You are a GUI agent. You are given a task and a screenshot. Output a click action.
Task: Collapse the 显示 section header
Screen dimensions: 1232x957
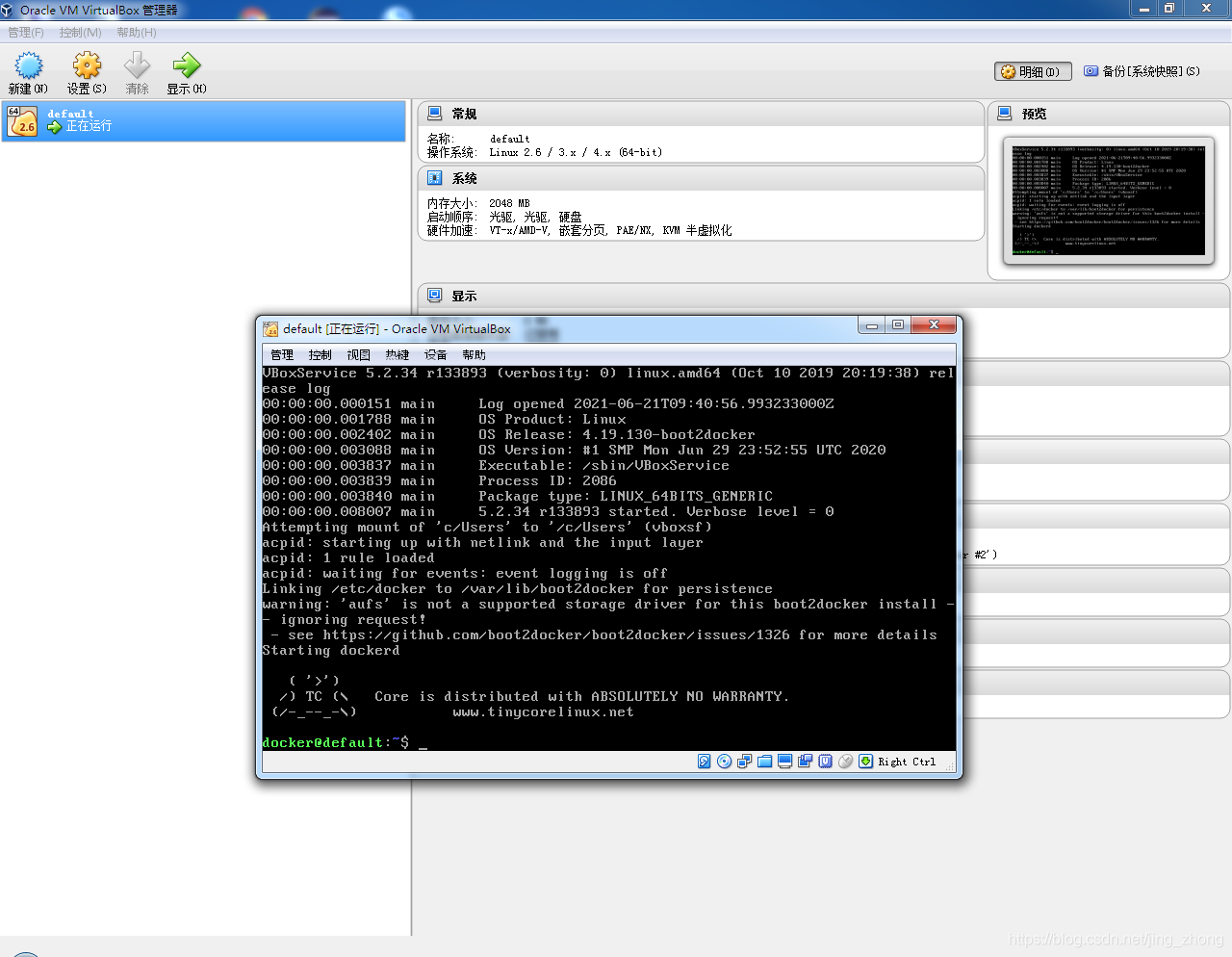click(x=824, y=296)
